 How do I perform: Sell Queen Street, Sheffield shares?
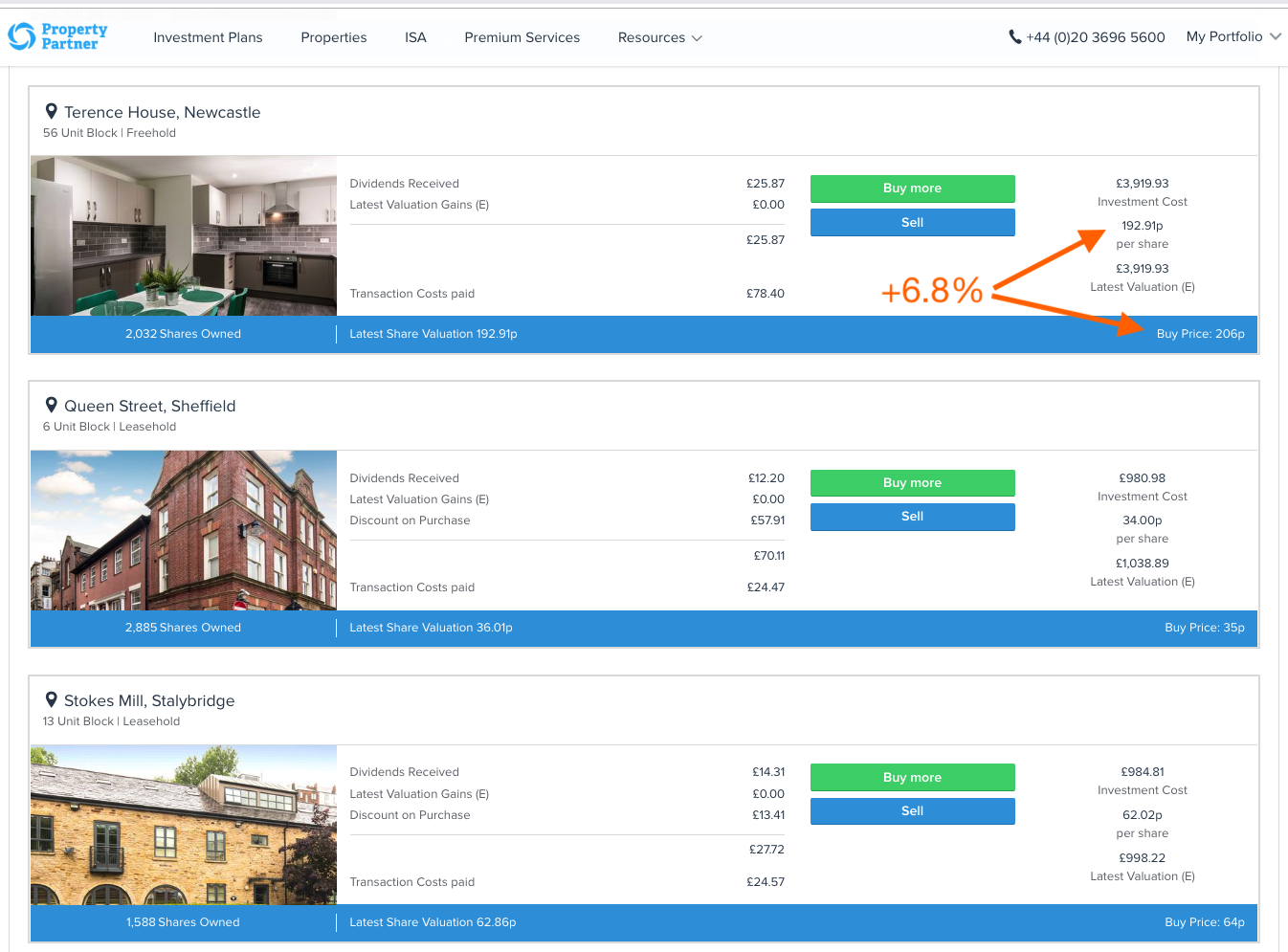(x=912, y=517)
